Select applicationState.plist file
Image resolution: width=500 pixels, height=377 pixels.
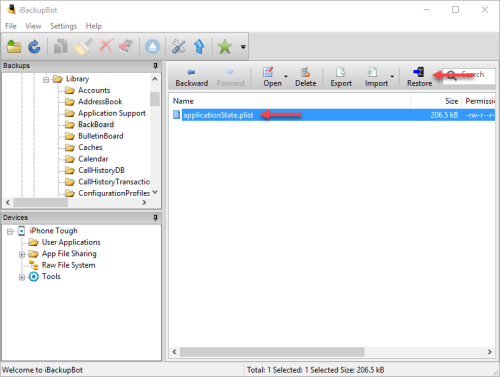click(218, 115)
